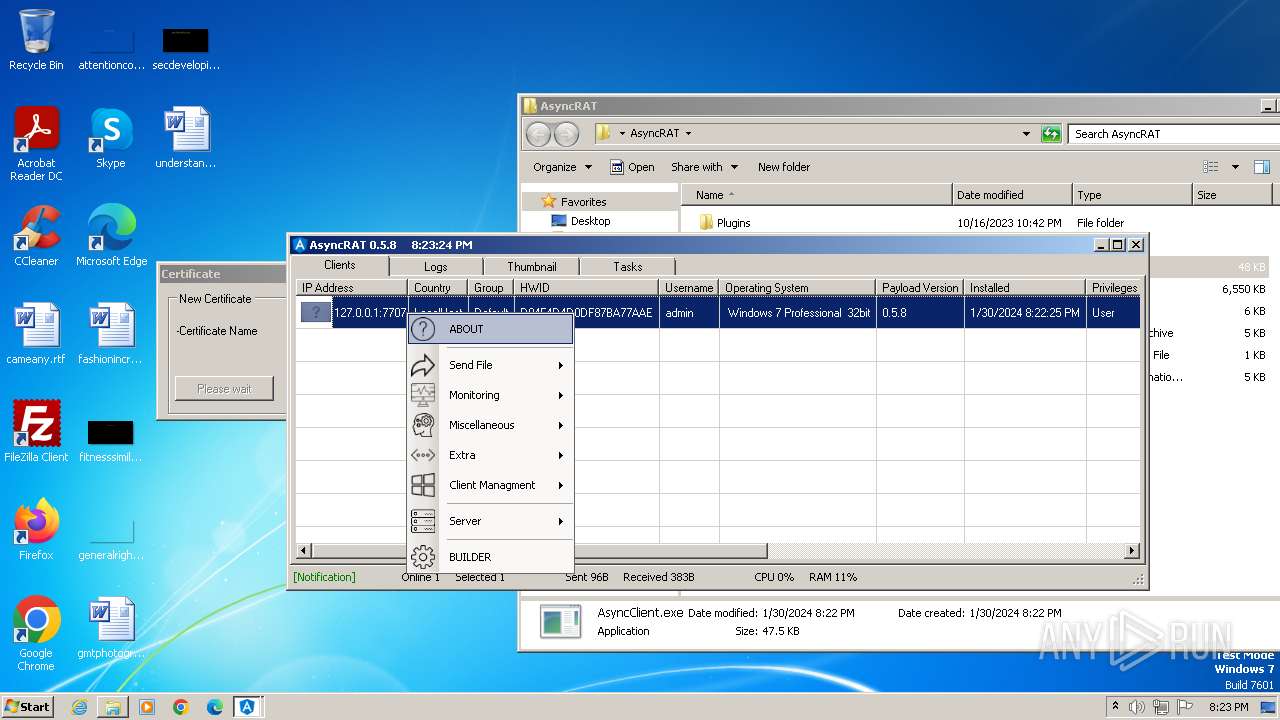Open the Organize dropdown in Explorer
Viewport: 1280px width, 720px height.
pyautogui.click(x=562, y=167)
